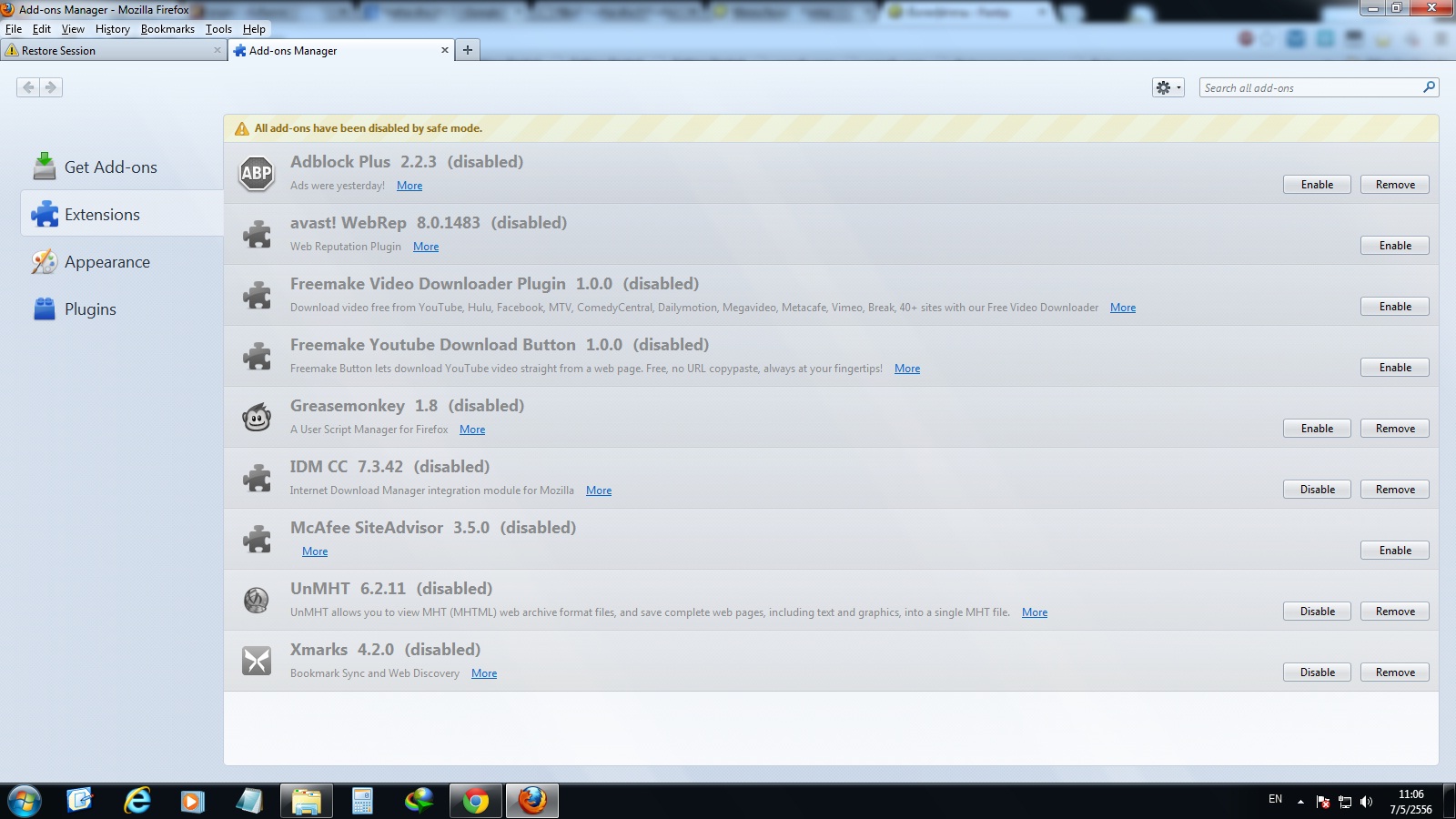This screenshot has width=1456, height=819.
Task: Show hidden system tray icons
Action: click(1300, 802)
